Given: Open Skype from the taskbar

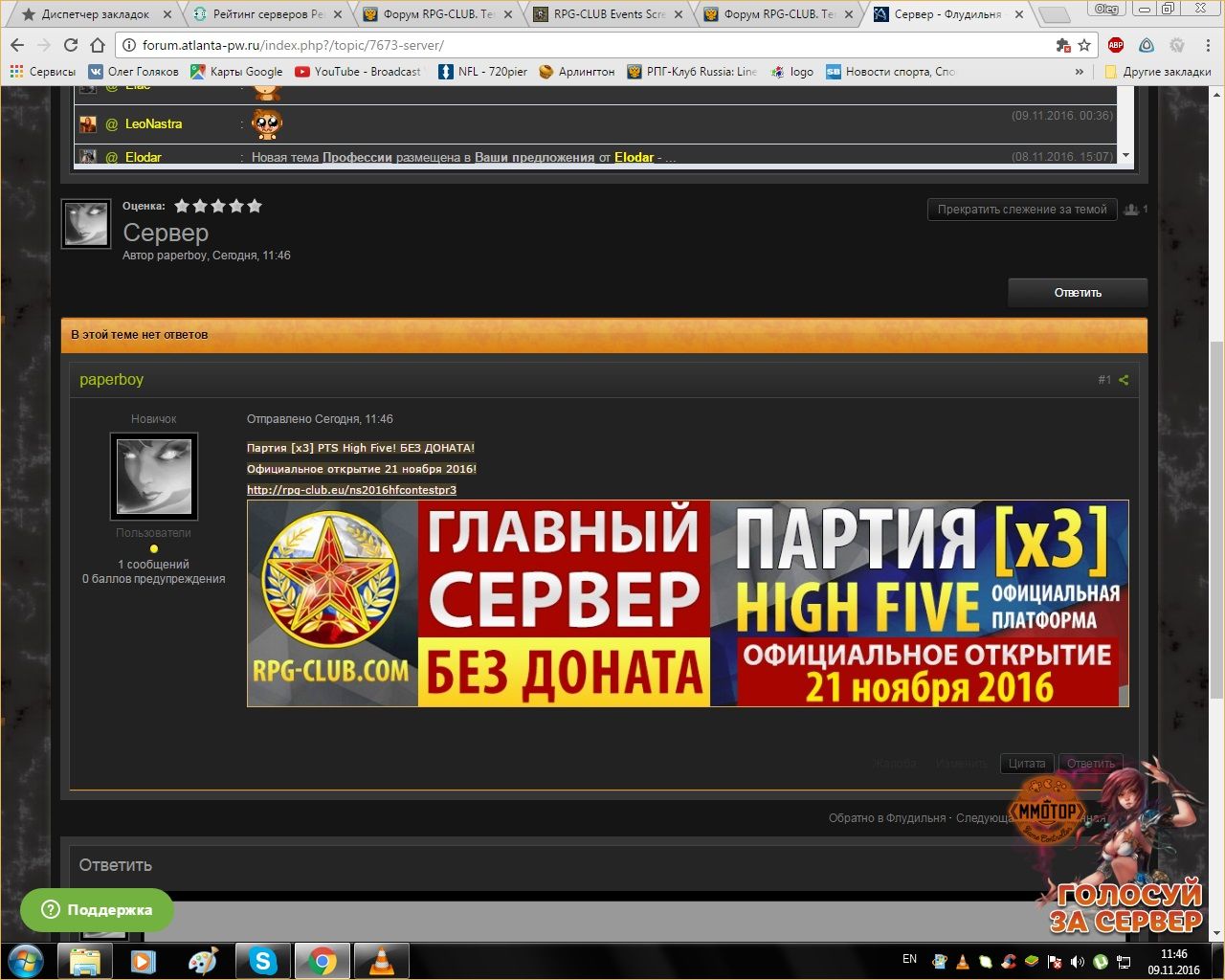Looking at the screenshot, I should [262, 961].
